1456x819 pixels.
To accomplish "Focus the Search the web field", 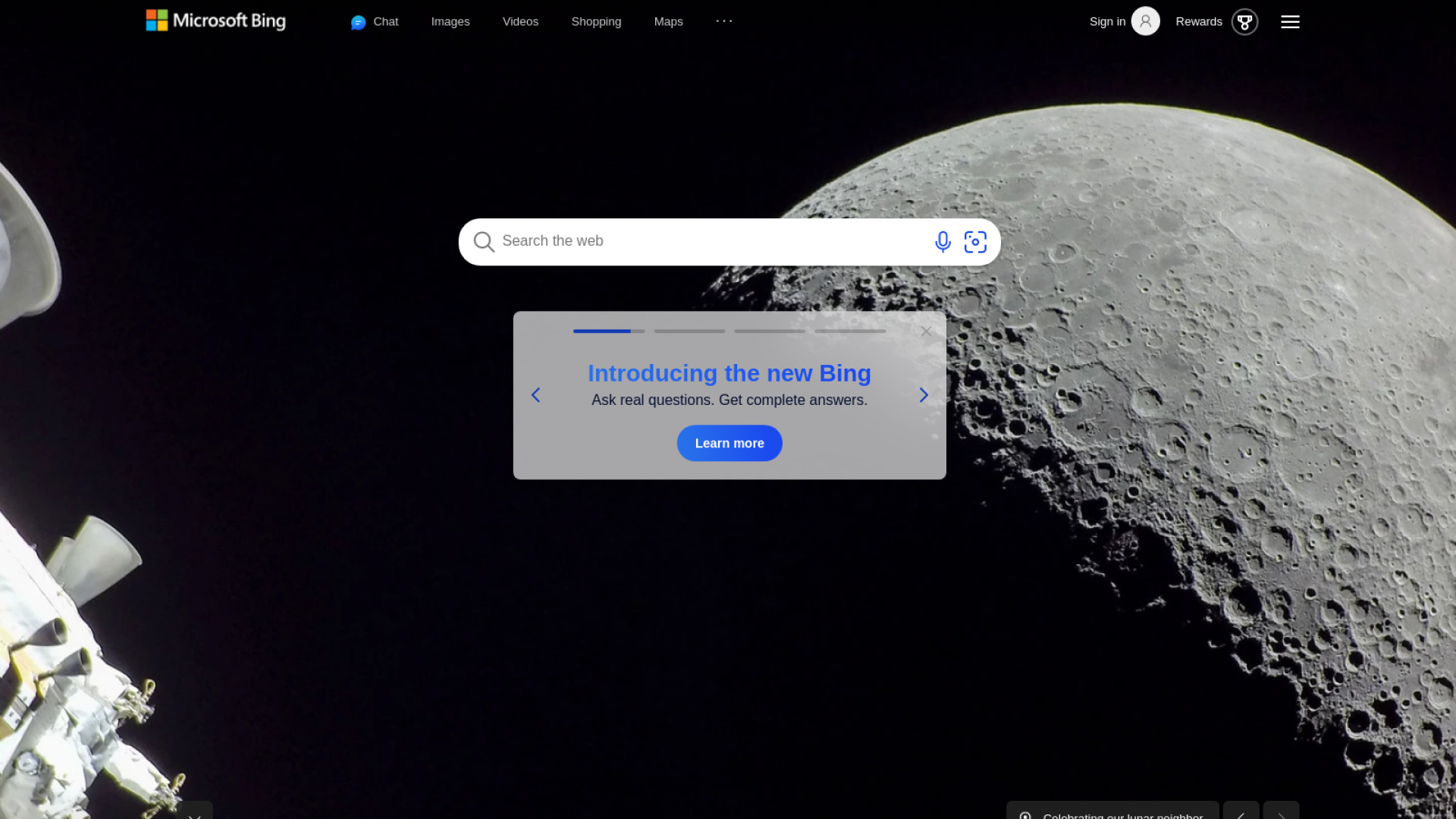I will coord(705,241).
